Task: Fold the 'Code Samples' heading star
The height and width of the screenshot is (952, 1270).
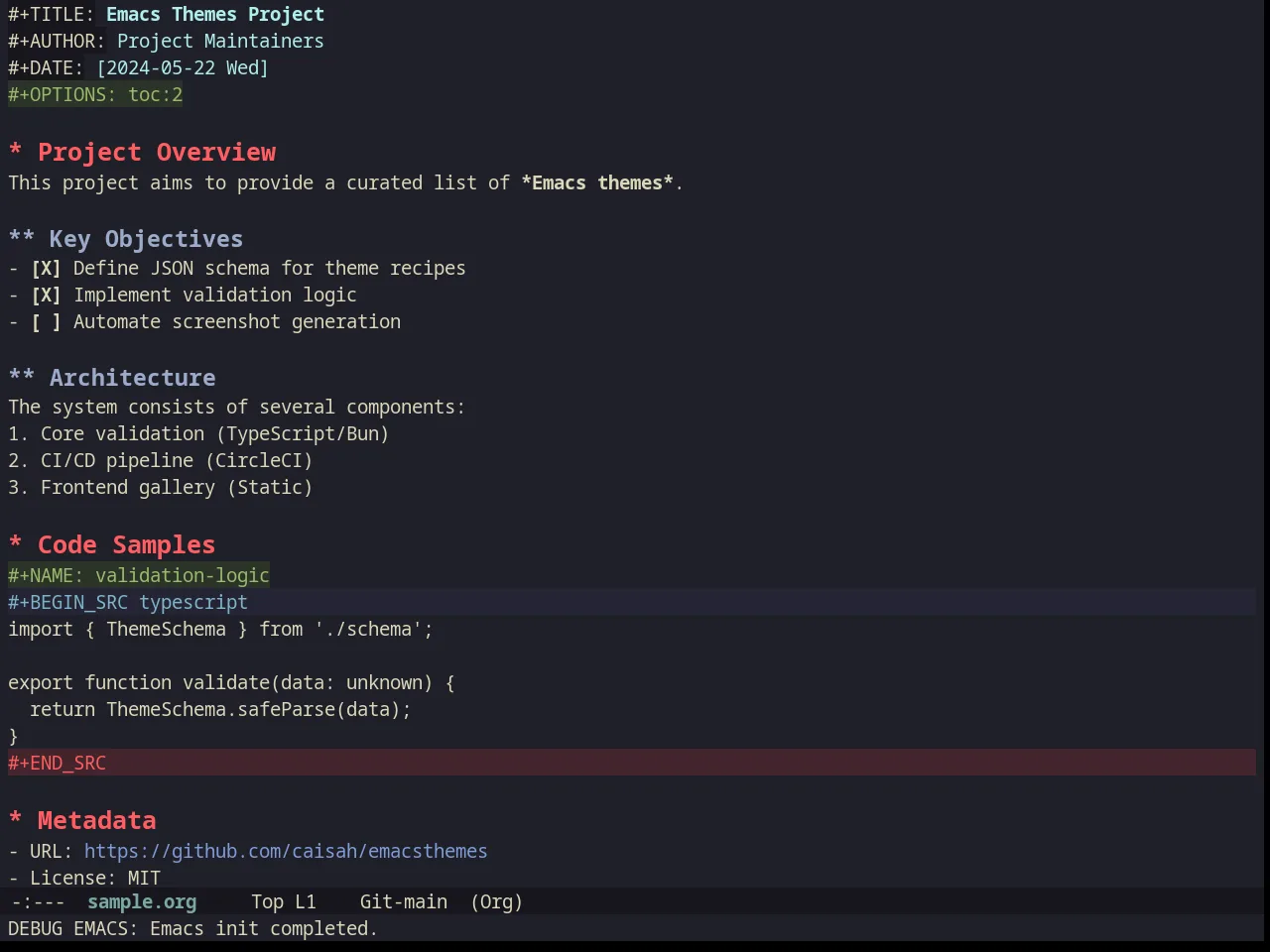Action: [x=15, y=544]
